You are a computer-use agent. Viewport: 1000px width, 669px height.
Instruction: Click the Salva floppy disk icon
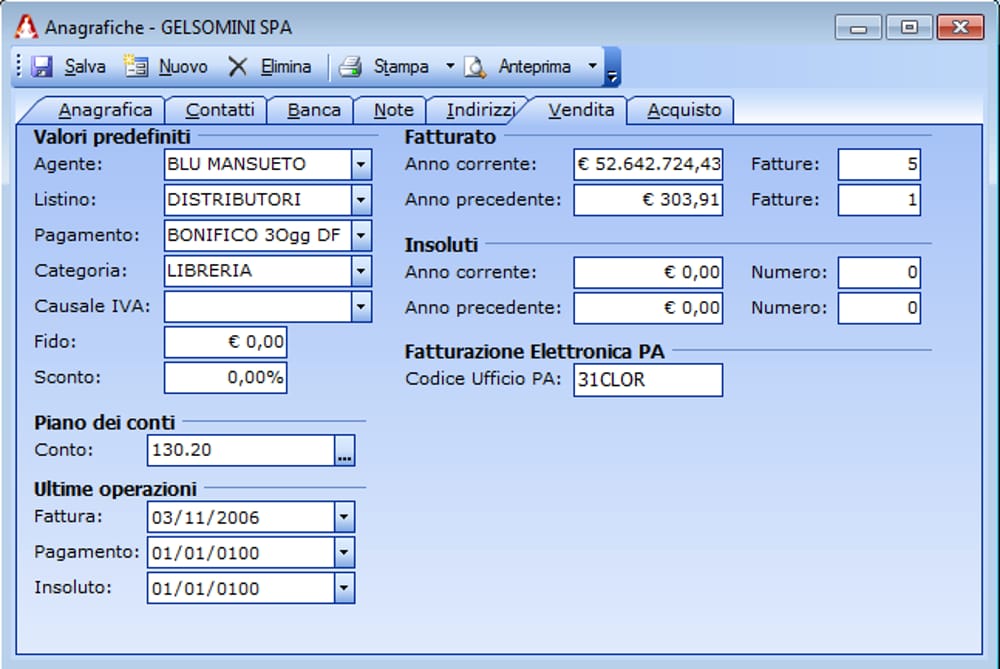[x=42, y=67]
